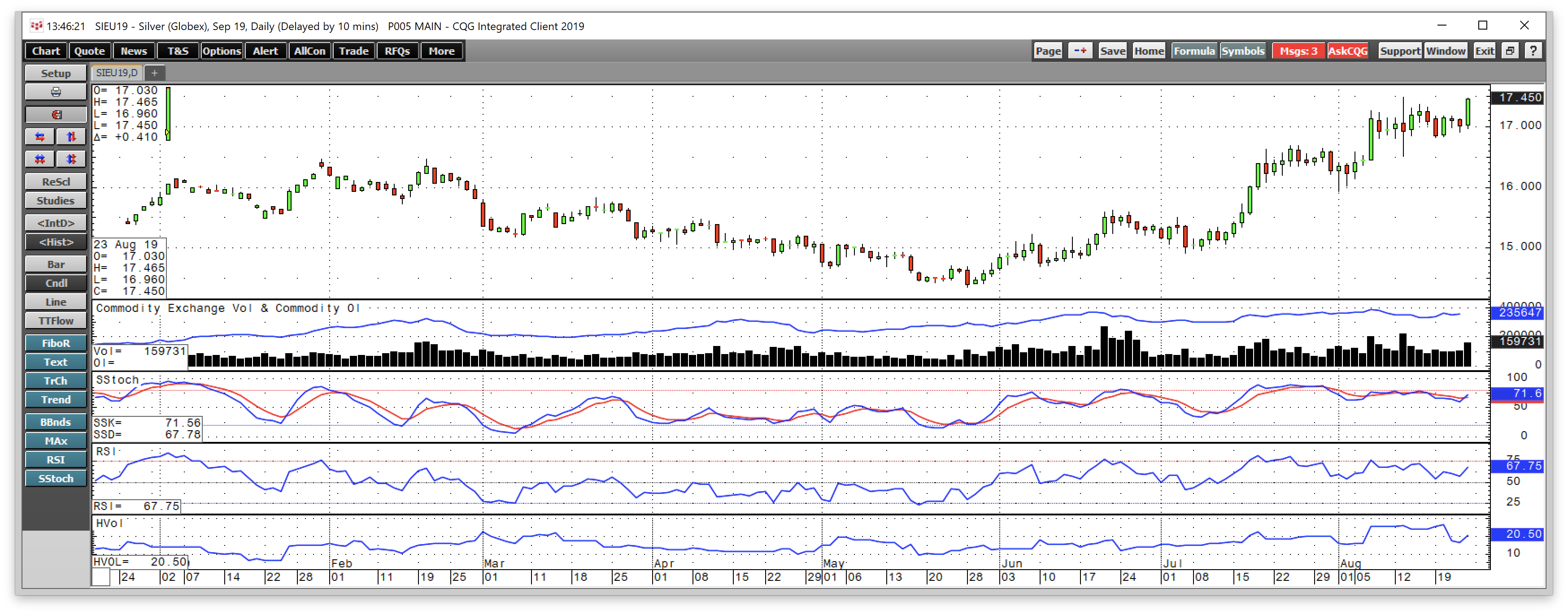Open the Window menu
Viewport: 1568px width, 614px height.
(x=1445, y=51)
